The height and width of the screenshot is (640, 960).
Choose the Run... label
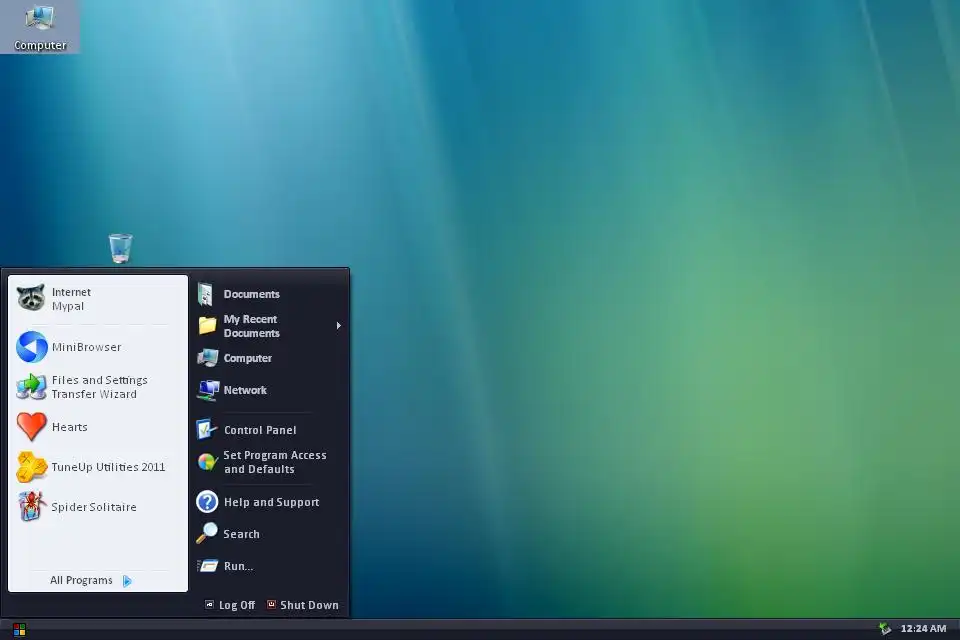click(238, 566)
